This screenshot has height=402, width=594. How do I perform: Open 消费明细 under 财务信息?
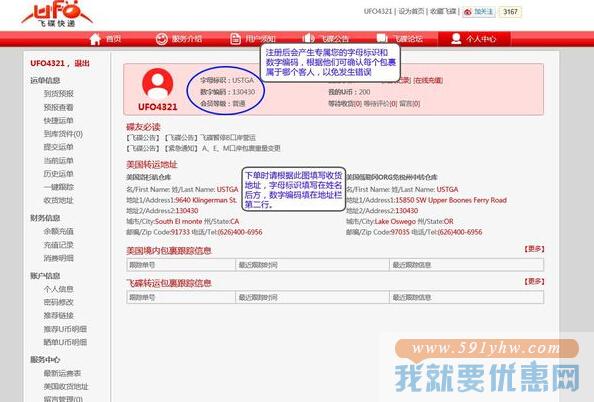[58, 258]
